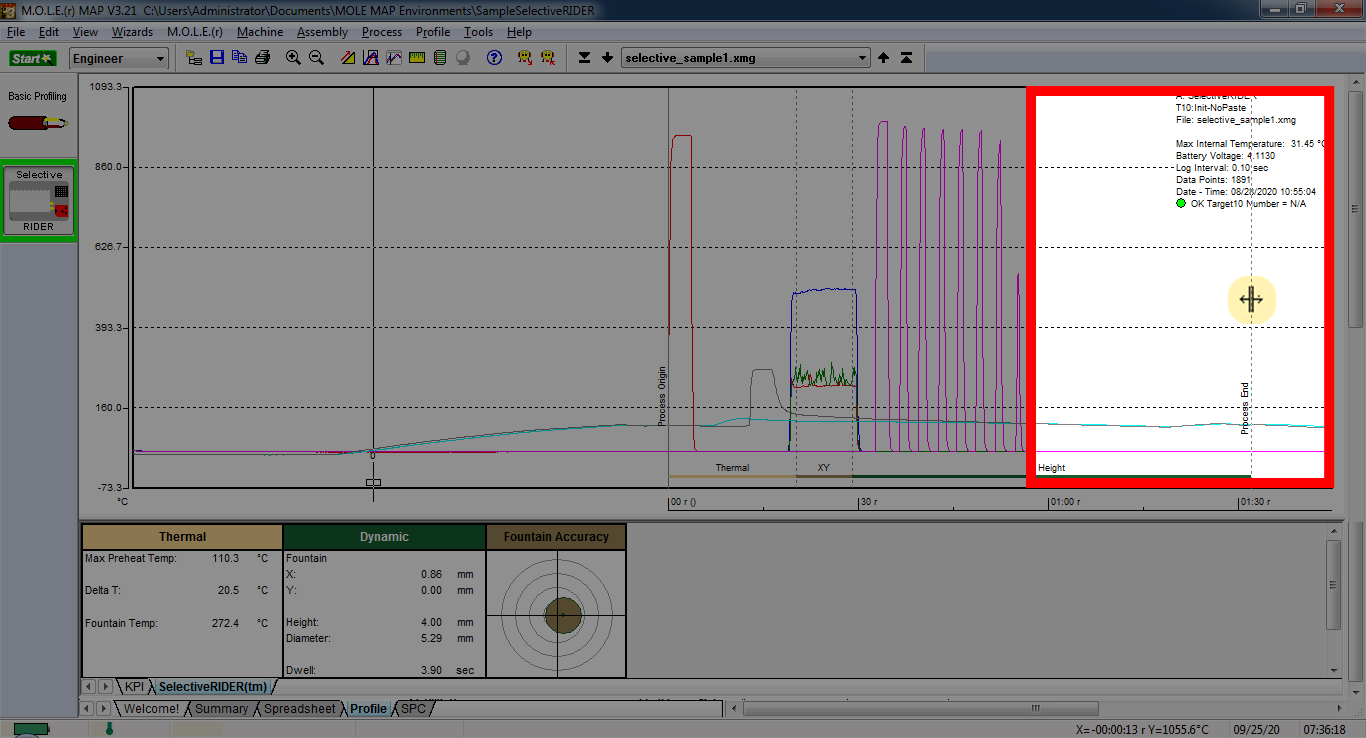
Task: Open the selective_sample1.xmg file dropdown
Action: coord(746,58)
